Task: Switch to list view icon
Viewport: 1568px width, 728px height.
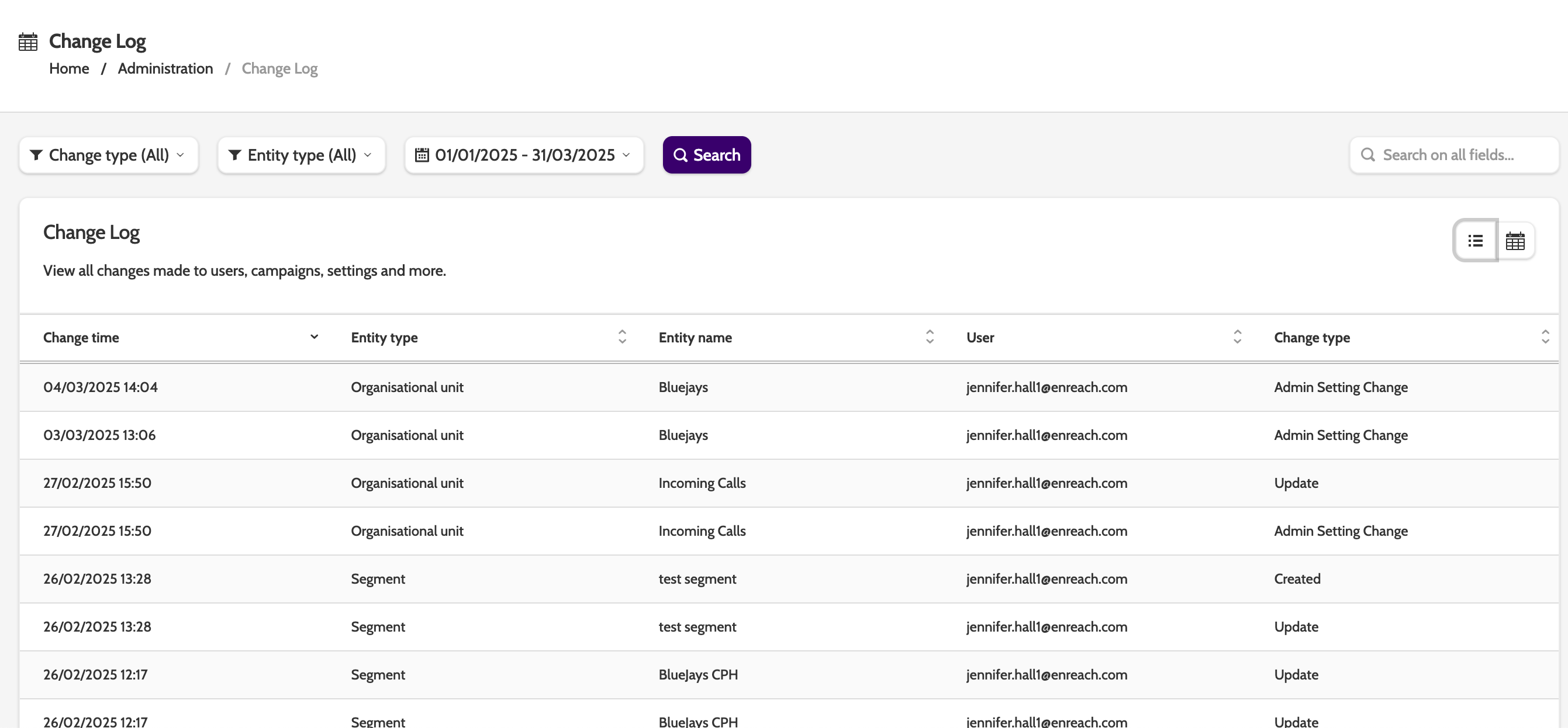Action: pyautogui.click(x=1475, y=241)
